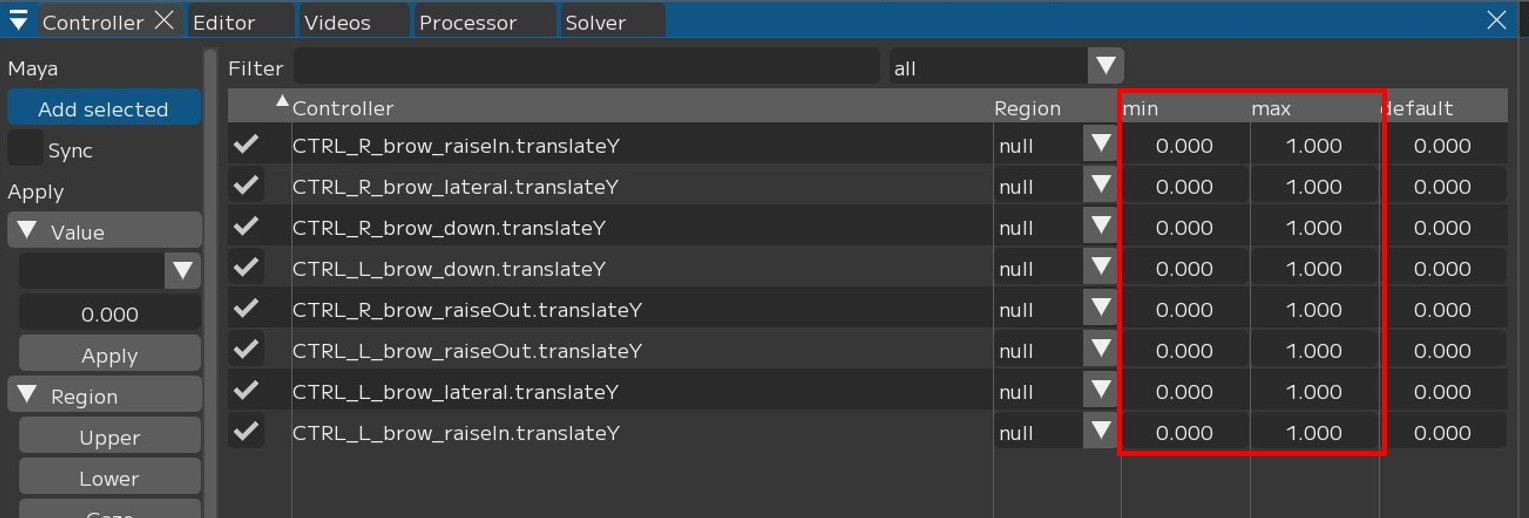This screenshot has width=1529, height=518.
Task: Click the Add selected button
Action: (103, 109)
